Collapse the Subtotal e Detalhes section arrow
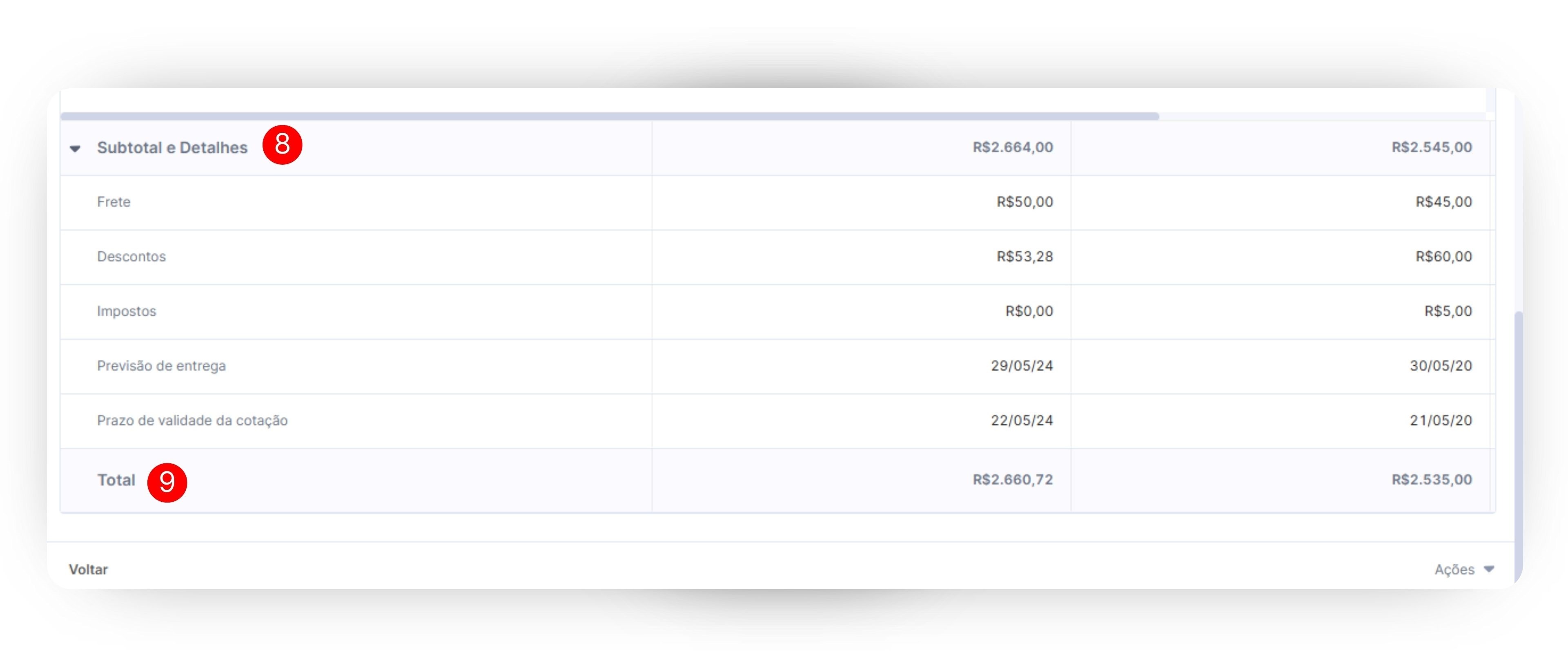This screenshot has height=666, width=1568. [75, 148]
